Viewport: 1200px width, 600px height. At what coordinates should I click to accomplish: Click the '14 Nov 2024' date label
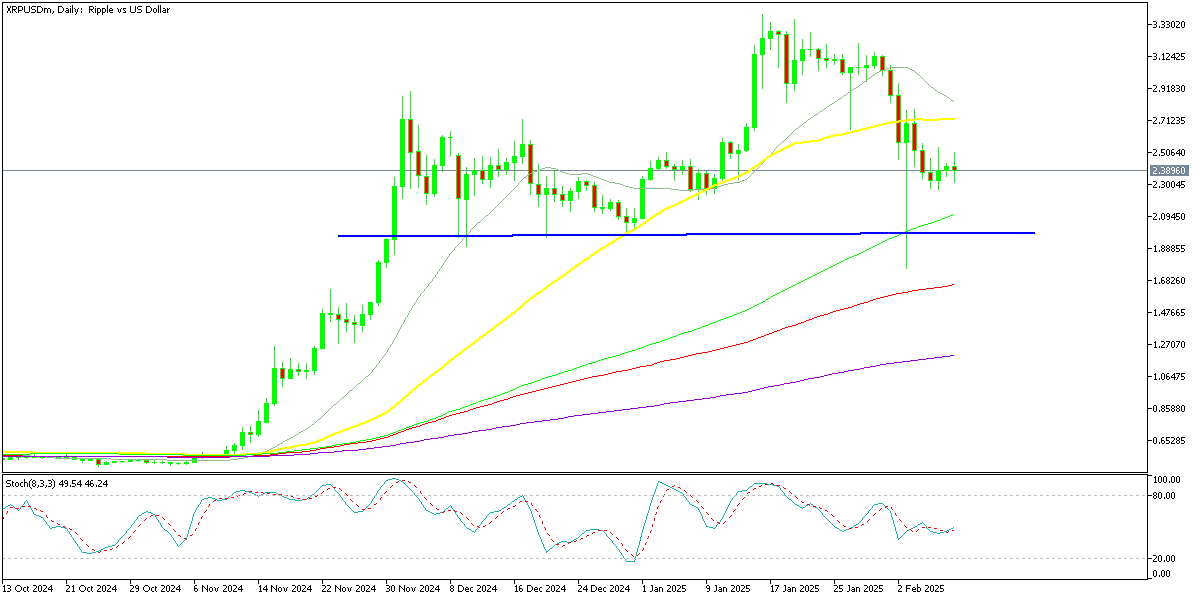pos(285,590)
